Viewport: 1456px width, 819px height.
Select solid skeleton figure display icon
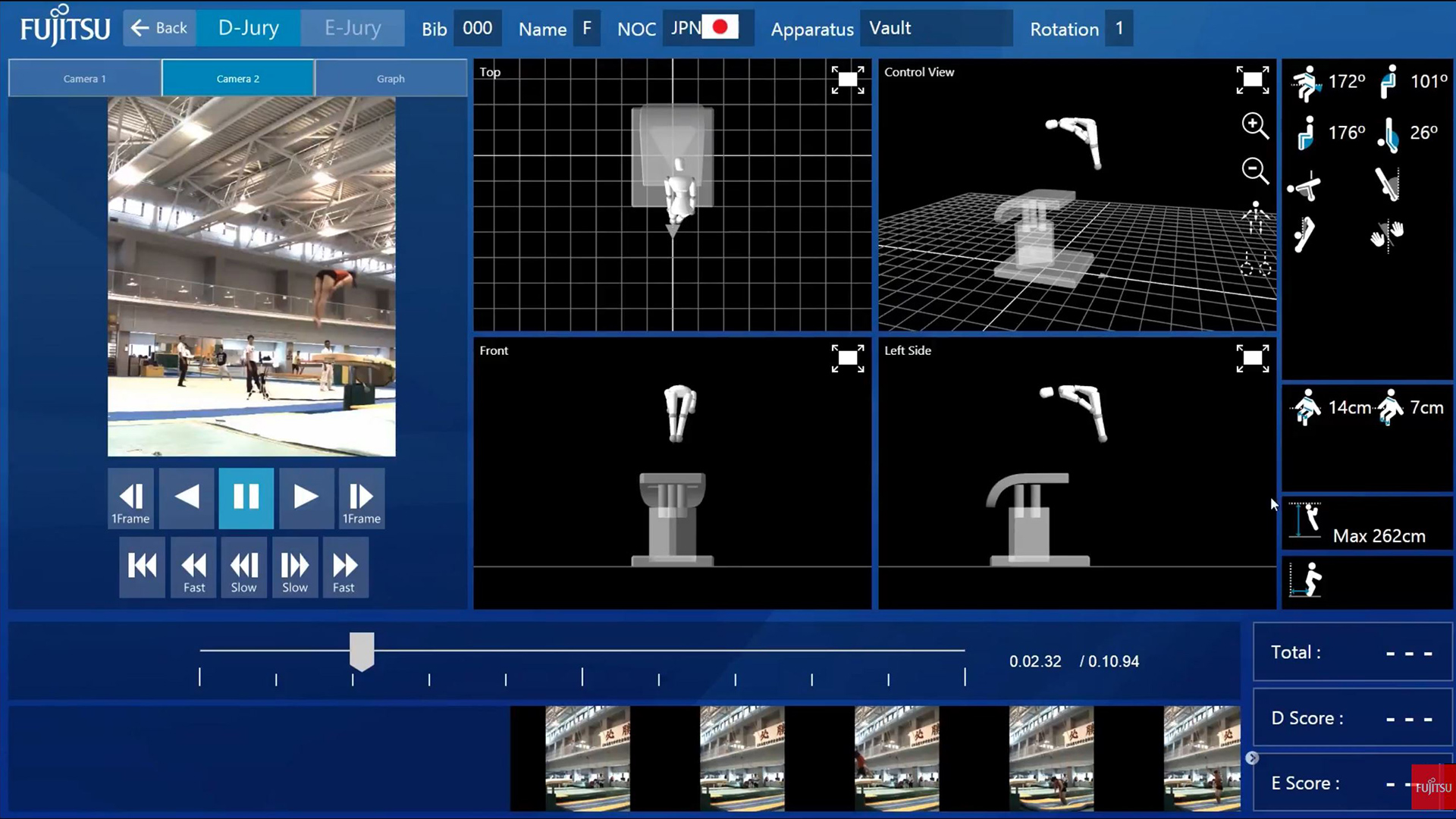click(x=1255, y=219)
